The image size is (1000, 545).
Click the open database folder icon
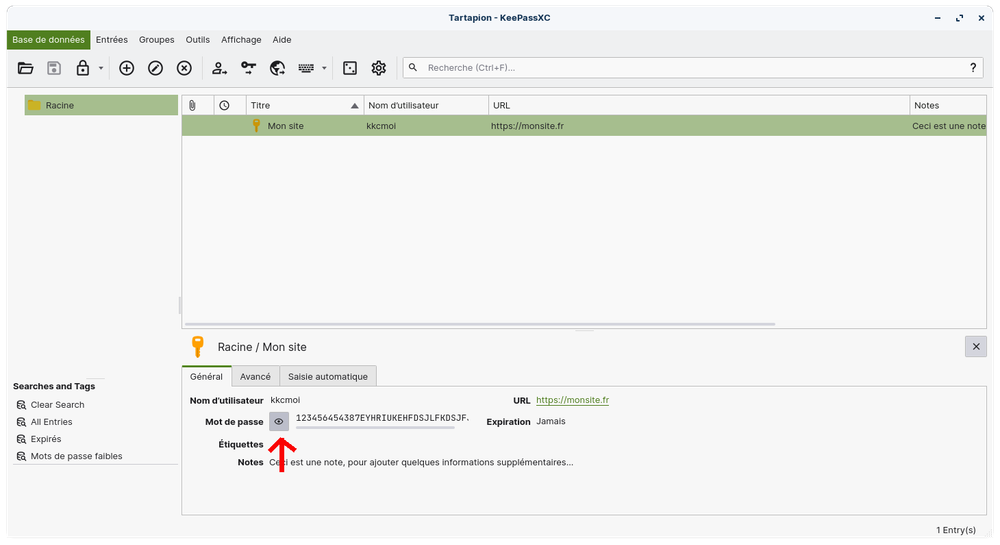pos(26,68)
